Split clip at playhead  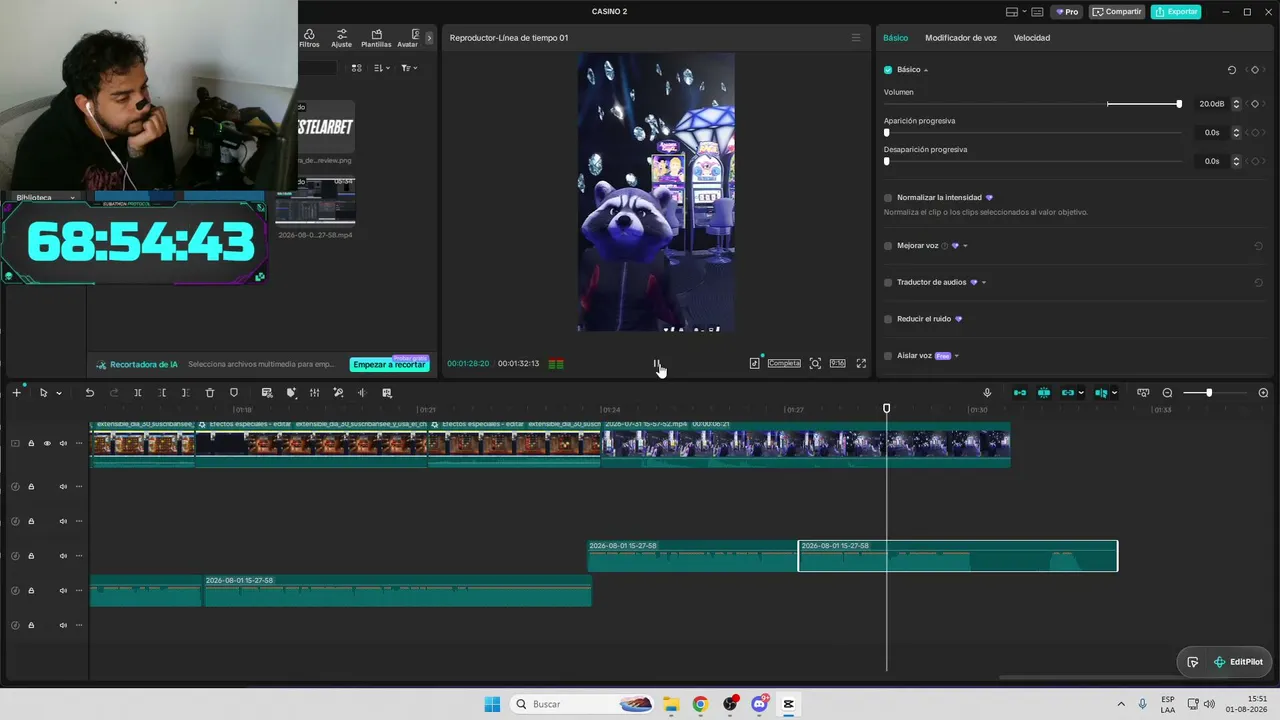click(138, 393)
